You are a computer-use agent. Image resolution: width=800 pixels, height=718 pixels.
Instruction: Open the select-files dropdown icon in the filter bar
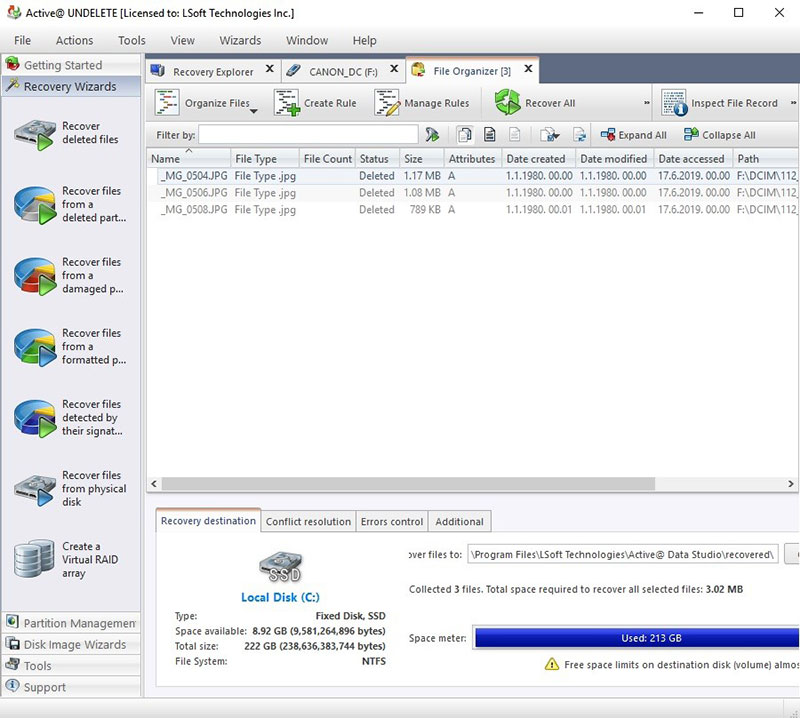(549, 135)
